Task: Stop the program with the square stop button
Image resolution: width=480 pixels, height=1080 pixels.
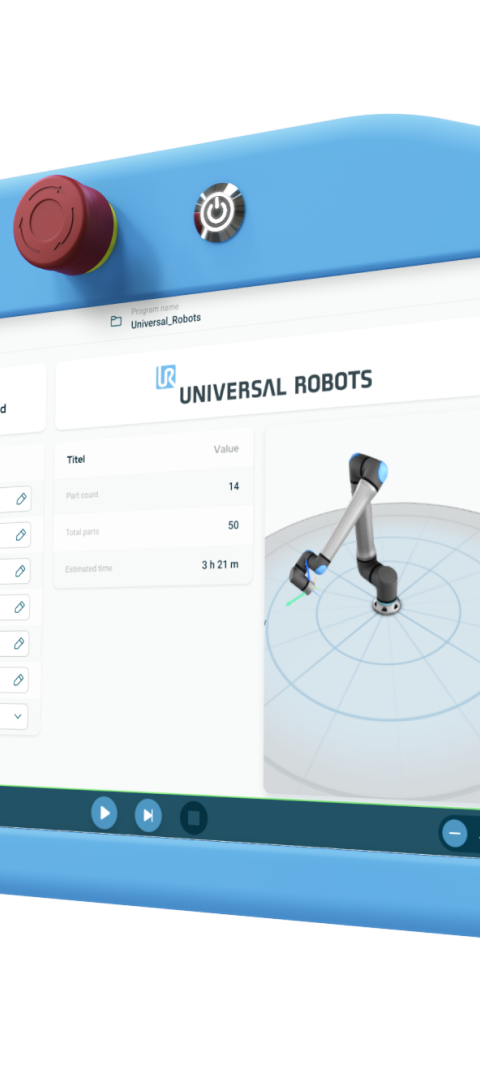Action: (x=194, y=818)
